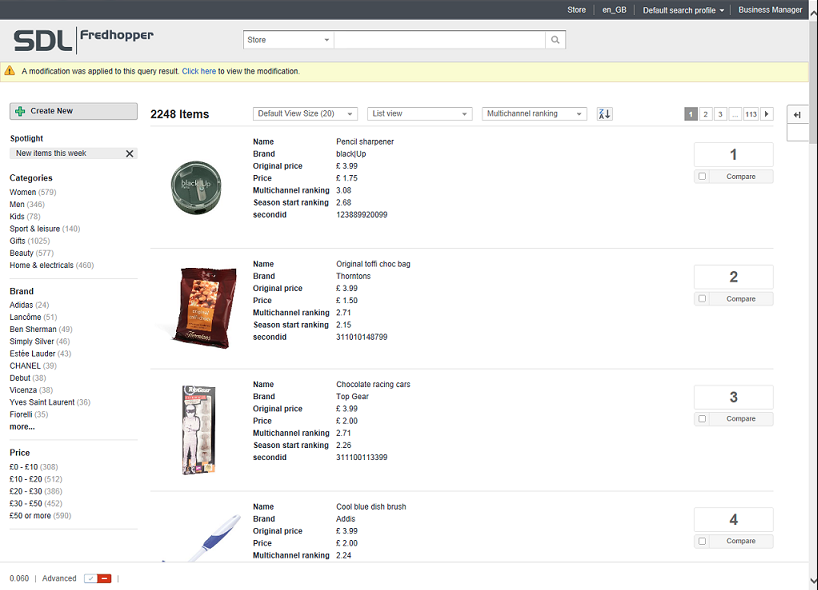Click the Chocolate racing cars product image
Image resolution: width=818 pixels, height=590 pixels.
[199, 430]
